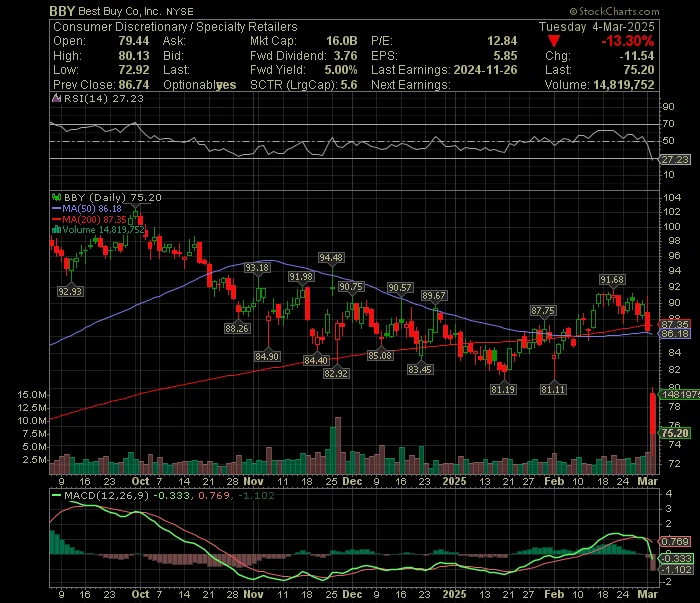Click the 81.19 low price annotation

coord(503,390)
